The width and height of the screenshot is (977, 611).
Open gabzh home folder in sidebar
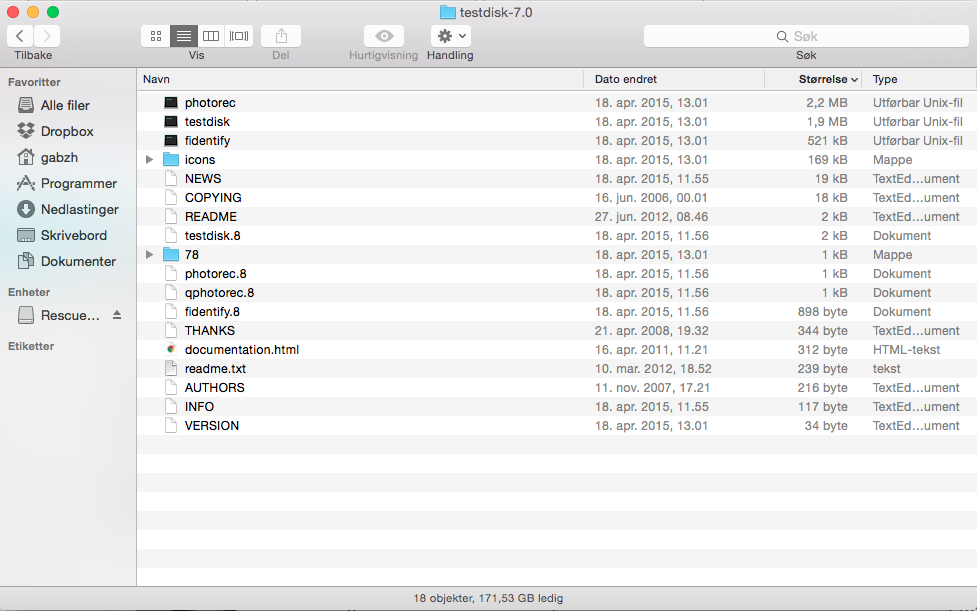(x=59, y=158)
